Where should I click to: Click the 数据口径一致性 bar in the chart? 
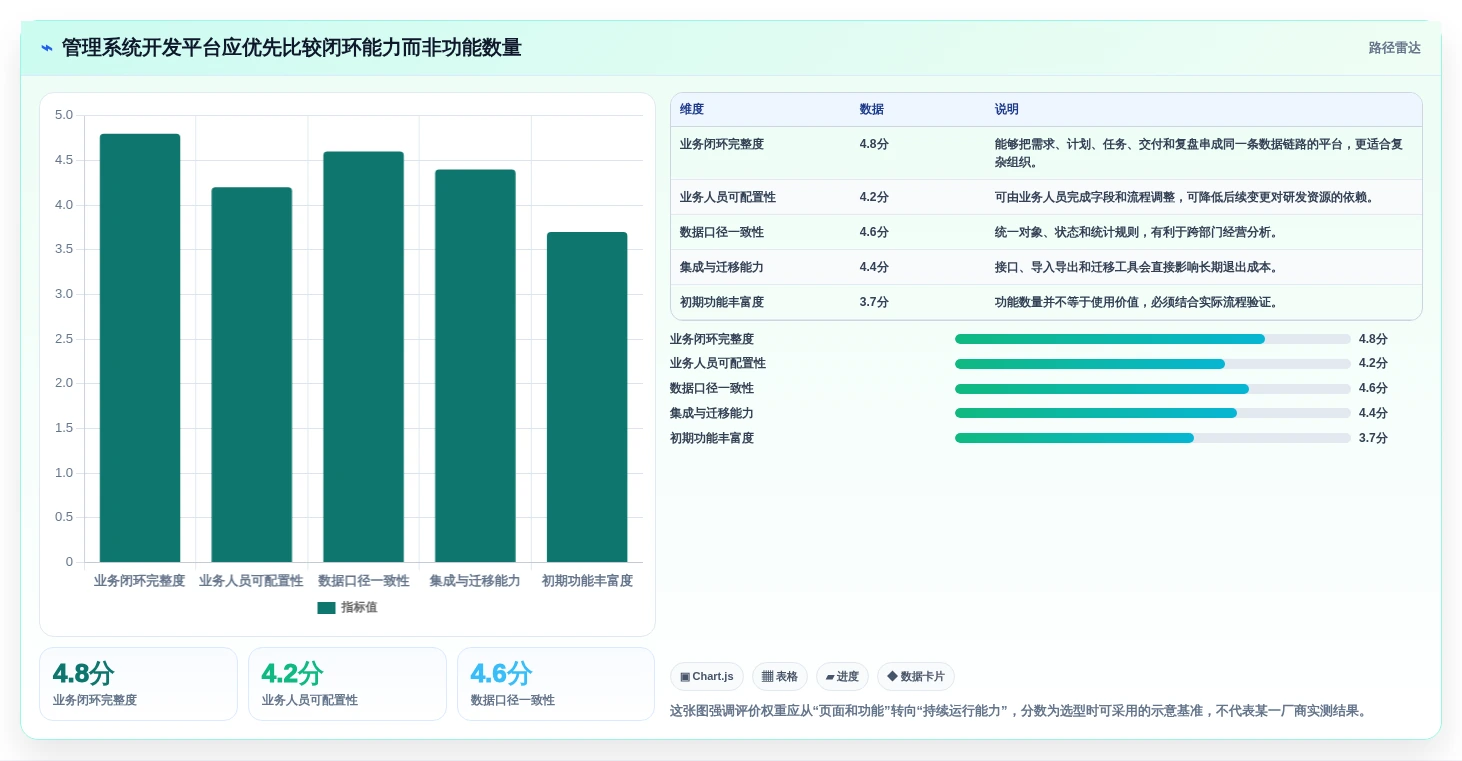(x=363, y=357)
